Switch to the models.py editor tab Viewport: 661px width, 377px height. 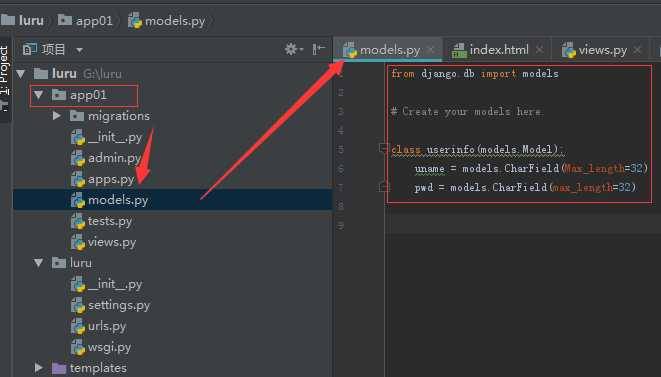point(390,50)
